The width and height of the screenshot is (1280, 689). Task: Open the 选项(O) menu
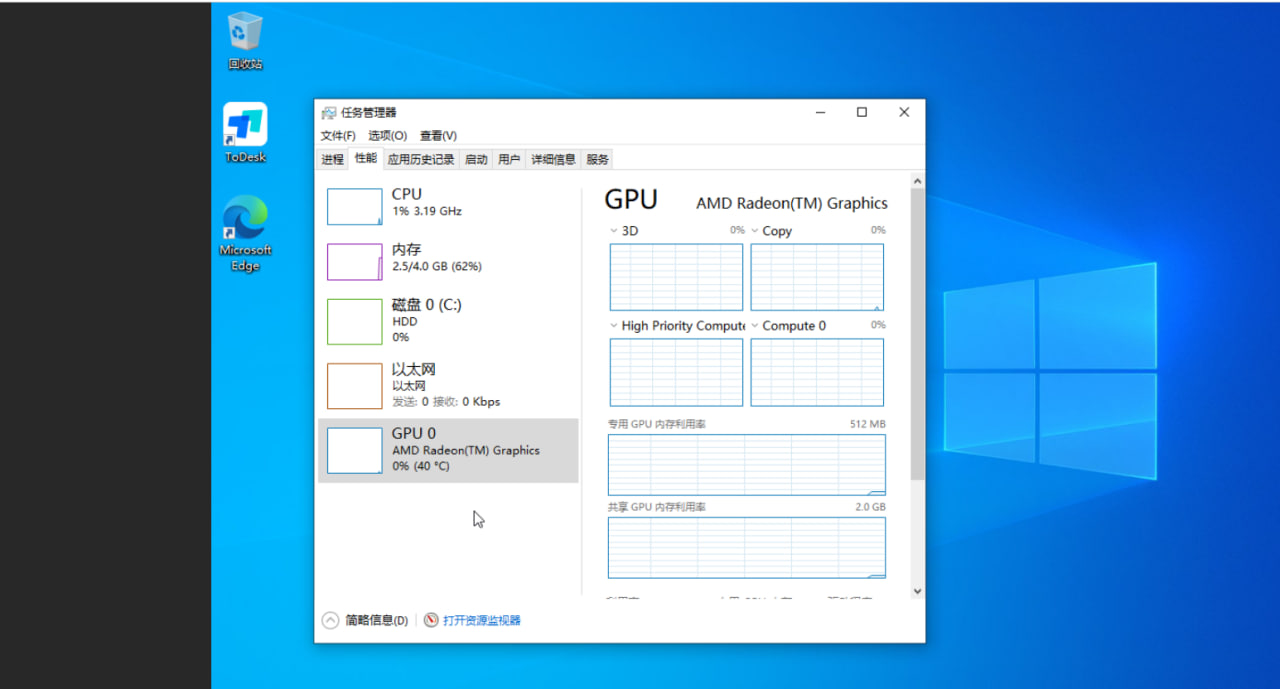click(387, 136)
